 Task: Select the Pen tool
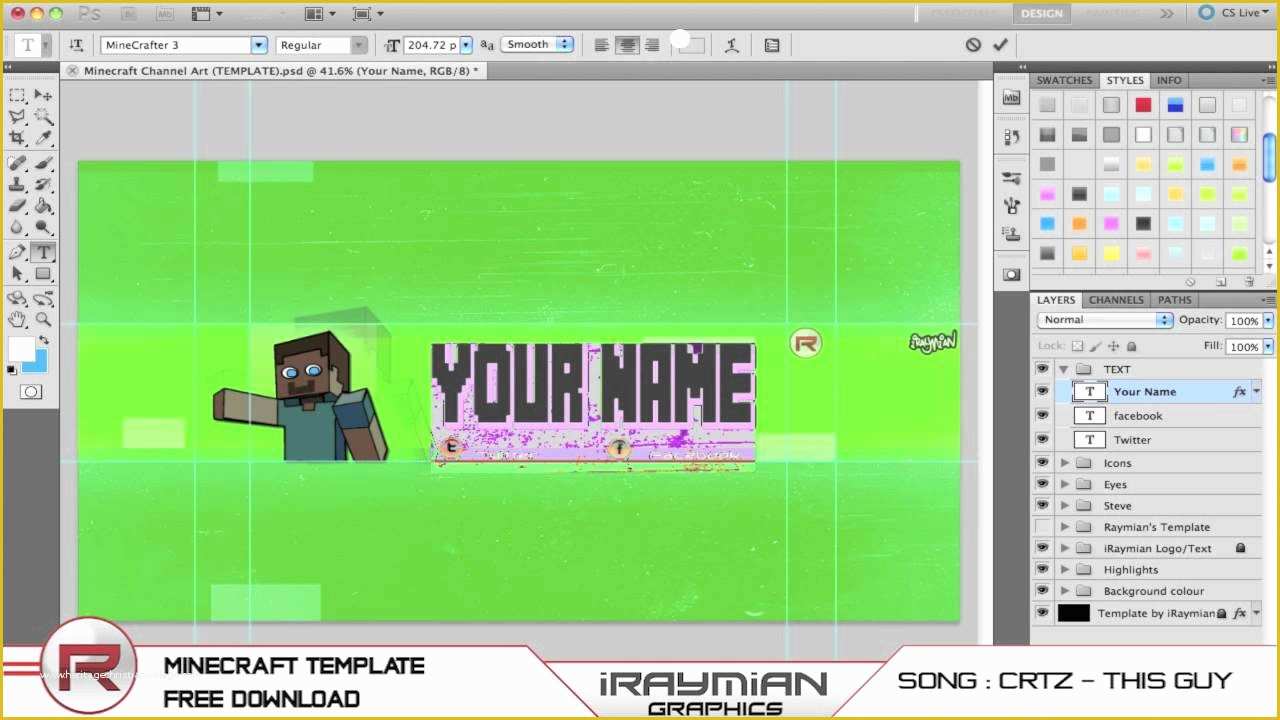click(x=17, y=252)
